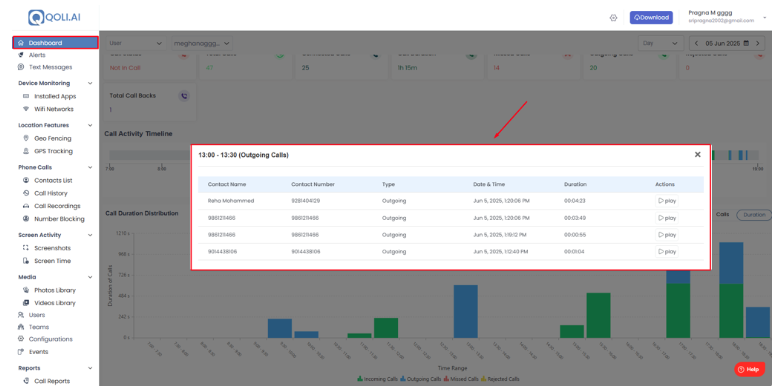
Task: Click the Photos Library icon
Action: click(26, 290)
